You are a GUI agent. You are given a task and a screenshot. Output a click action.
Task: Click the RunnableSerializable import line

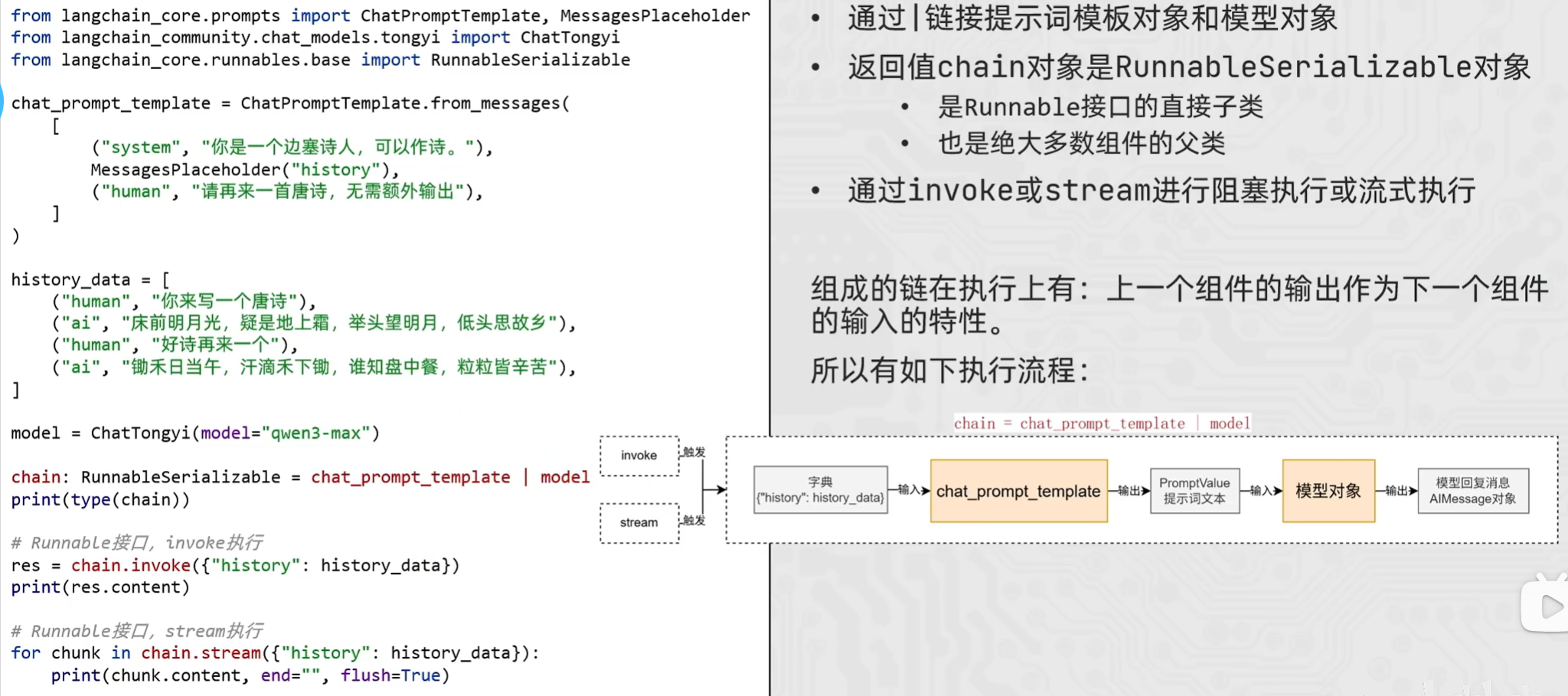click(x=321, y=60)
